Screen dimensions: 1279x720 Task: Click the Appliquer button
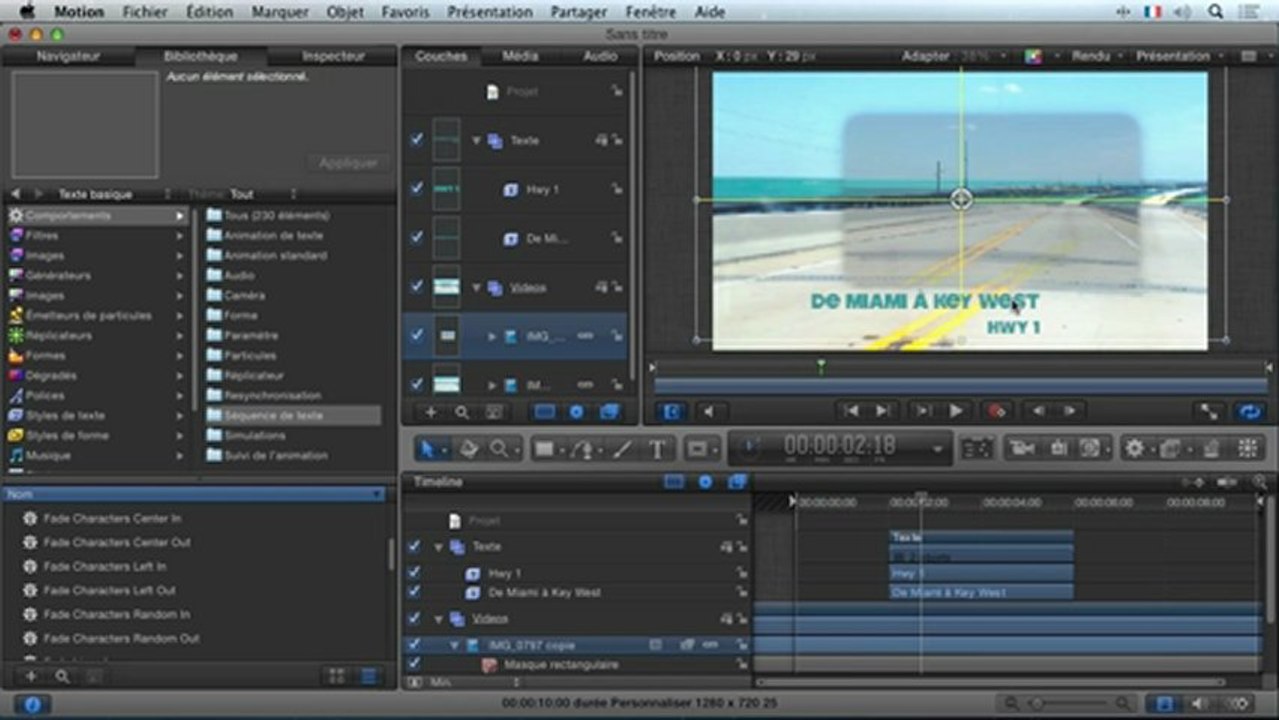tap(348, 162)
